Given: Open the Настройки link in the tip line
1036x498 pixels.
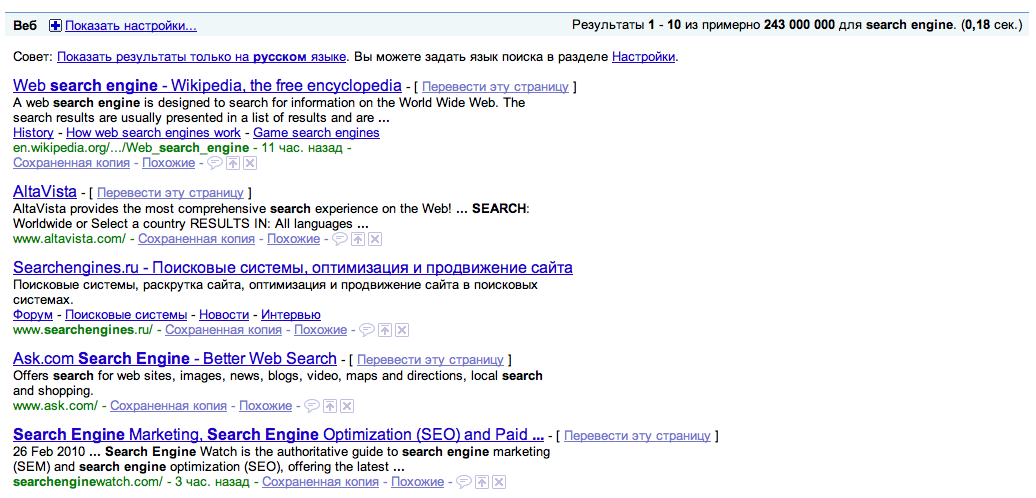Looking at the screenshot, I should point(644,57).
